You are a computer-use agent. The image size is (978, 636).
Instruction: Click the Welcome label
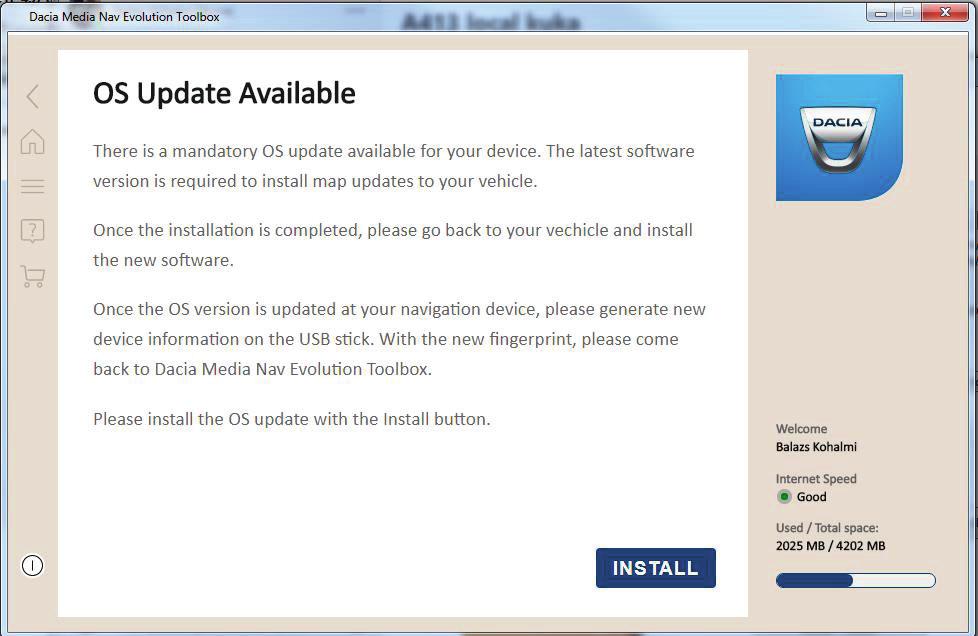coord(801,429)
